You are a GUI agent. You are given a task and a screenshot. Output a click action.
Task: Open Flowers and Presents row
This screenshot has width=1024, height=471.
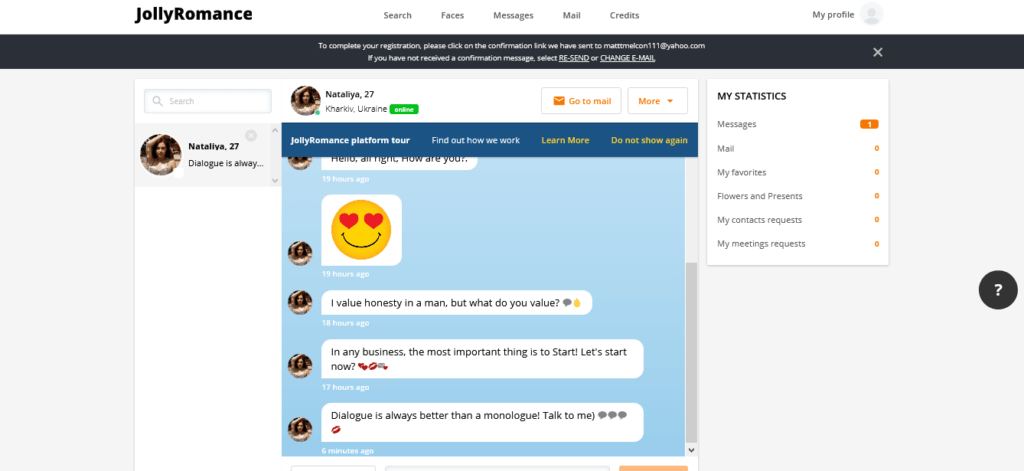tap(797, 196)
